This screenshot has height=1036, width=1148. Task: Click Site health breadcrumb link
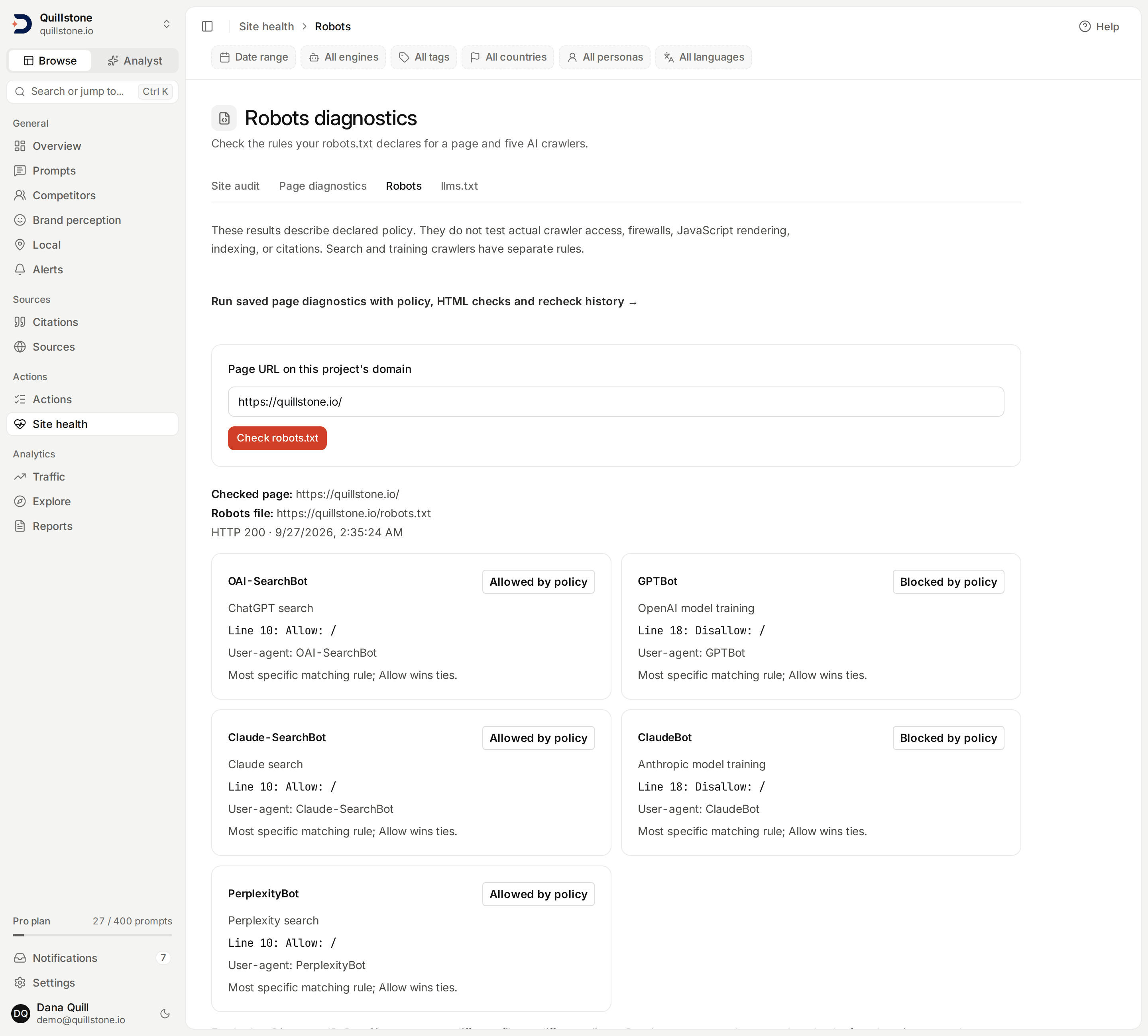(x=267, y=26)
